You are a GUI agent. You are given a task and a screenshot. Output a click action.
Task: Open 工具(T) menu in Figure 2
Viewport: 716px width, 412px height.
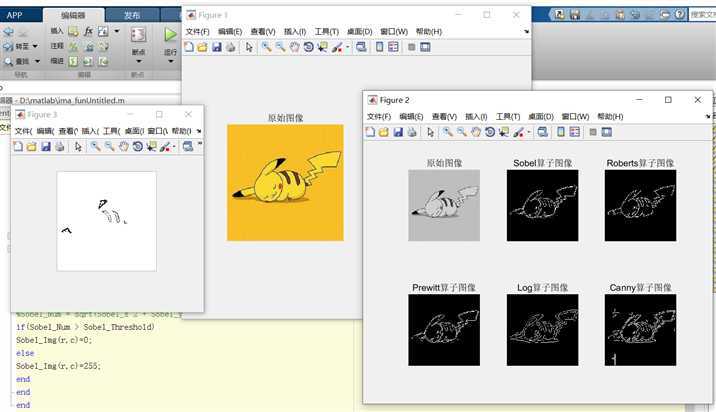point(508,116)
